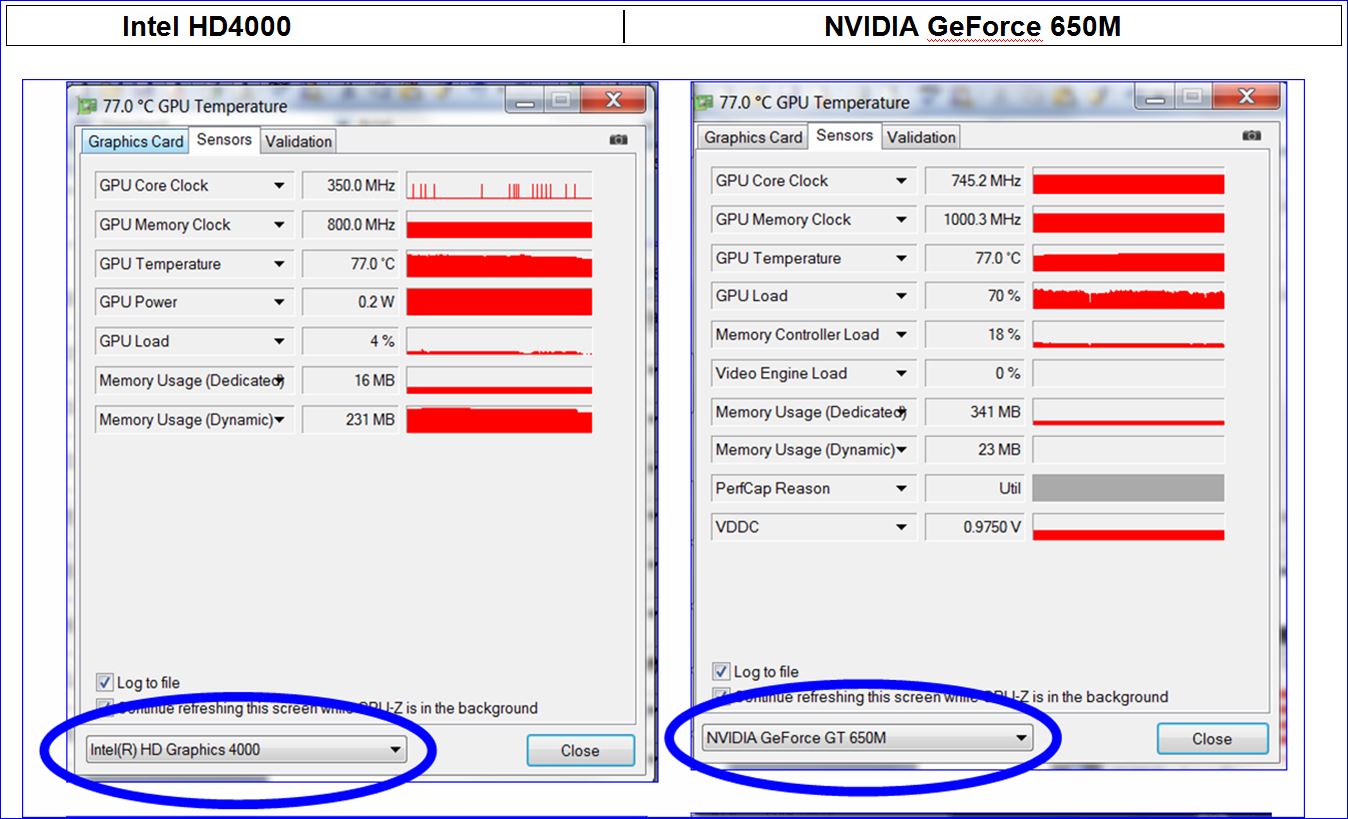Open Memory Usage (Dedicated) dropdown in NVIDIA window
Screen dimensions: 1348x819
[901, 412]
